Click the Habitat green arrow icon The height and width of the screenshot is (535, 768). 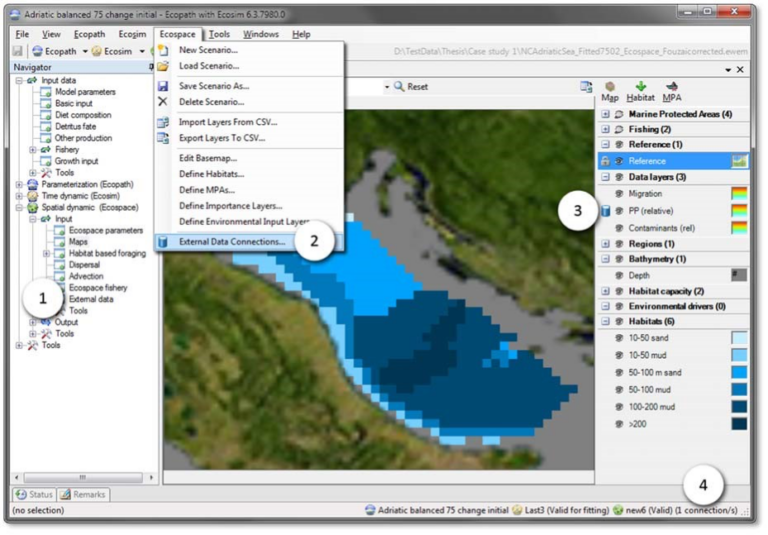coord(640,86)
